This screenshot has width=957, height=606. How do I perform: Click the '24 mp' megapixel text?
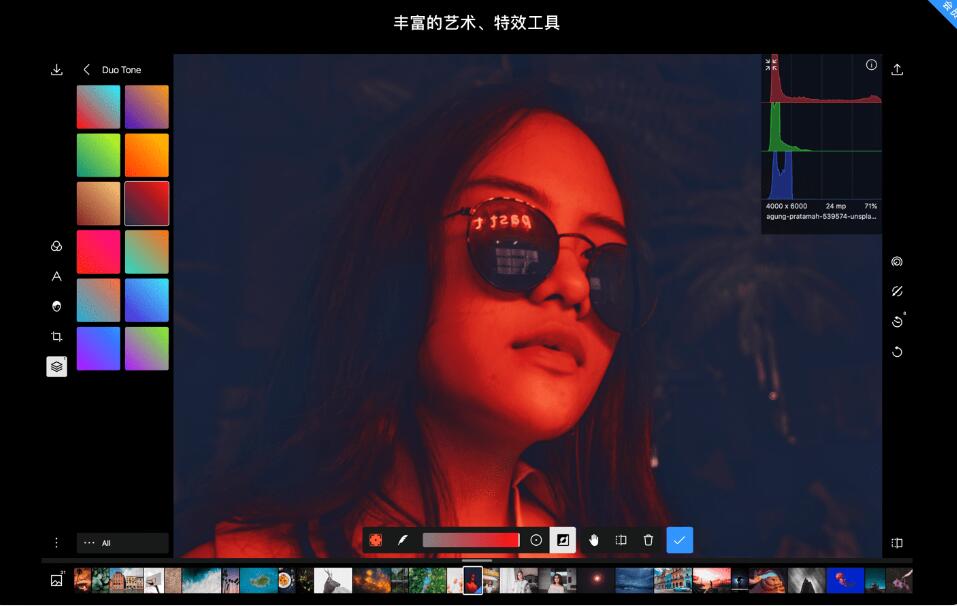click(x=836, y=206)
